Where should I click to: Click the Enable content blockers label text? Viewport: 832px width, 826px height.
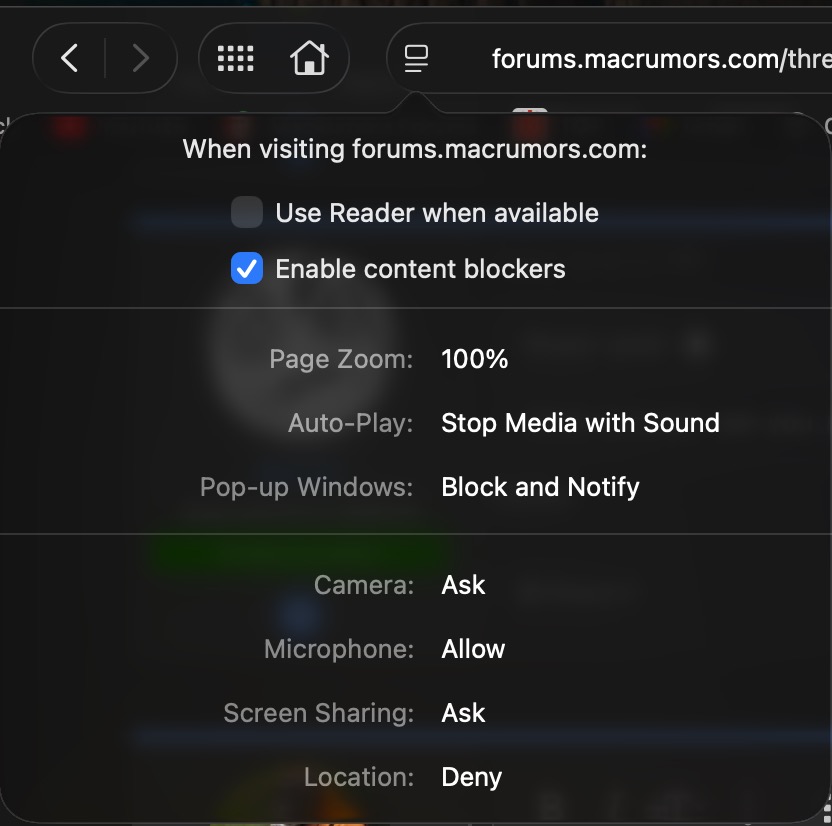tap(420, 269)
